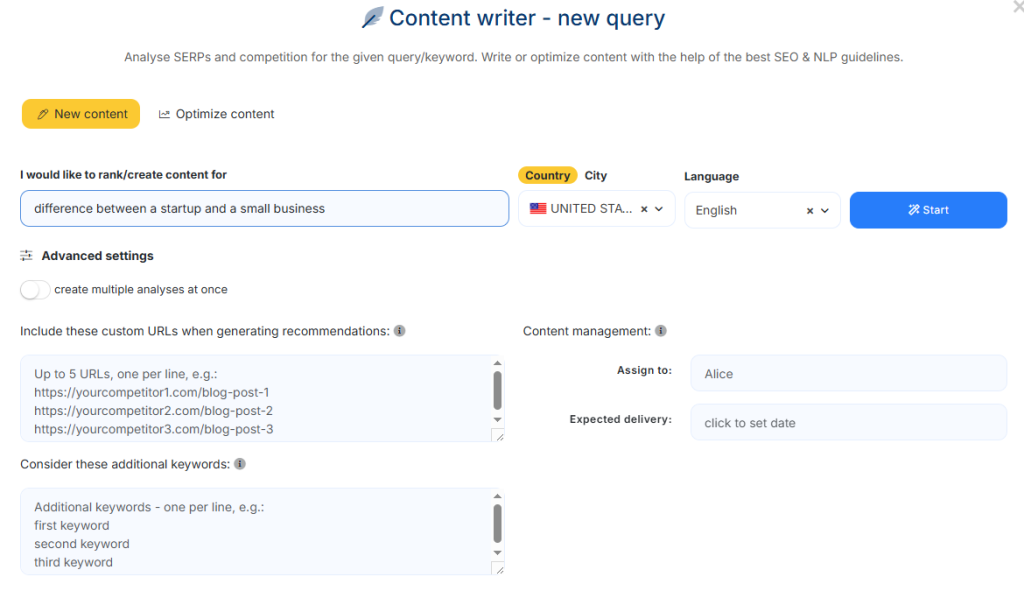Click the scrollbar thumb in keywords box
This screenshot has height=598, width=1024.
(498, 524)
